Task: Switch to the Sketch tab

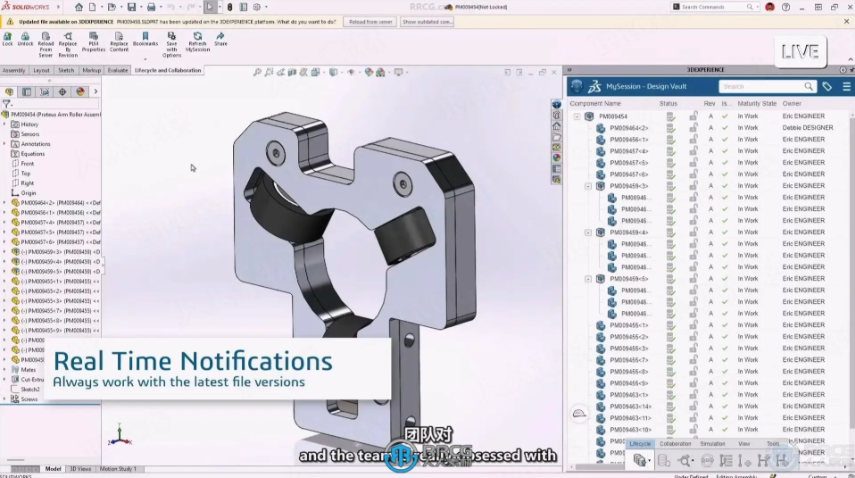Action: pos(66,70)
